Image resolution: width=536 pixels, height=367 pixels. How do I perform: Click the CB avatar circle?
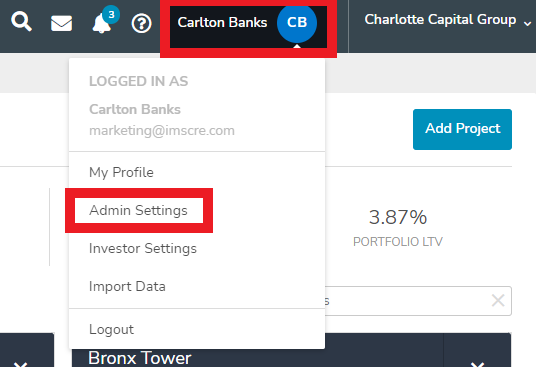coord(297,23)
